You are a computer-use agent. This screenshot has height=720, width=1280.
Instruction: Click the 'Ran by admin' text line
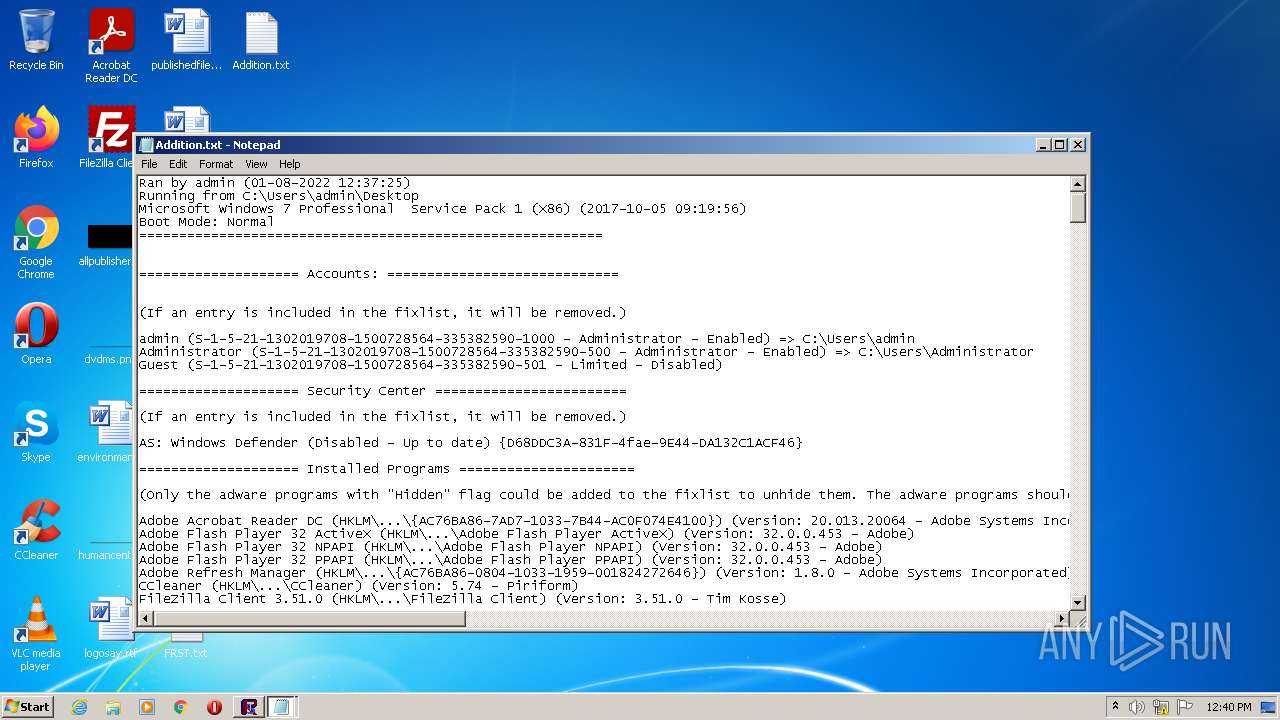(x=275, y=183)
